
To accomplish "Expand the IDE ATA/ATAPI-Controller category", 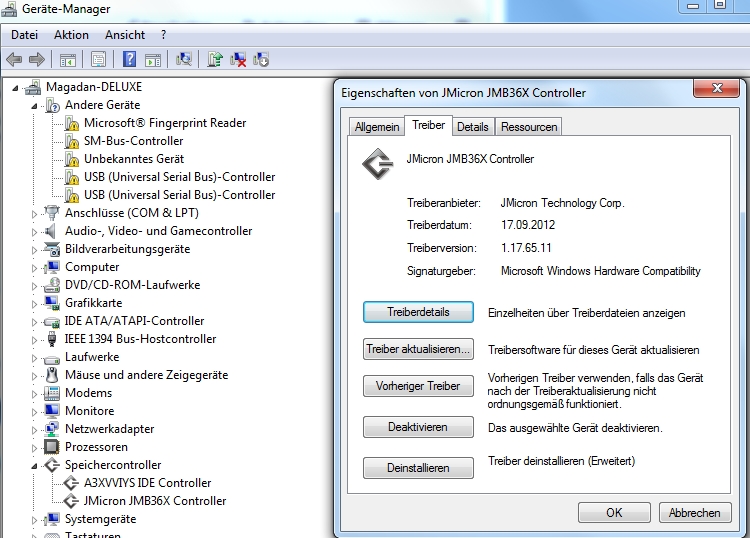I will (x=34, y=322).
